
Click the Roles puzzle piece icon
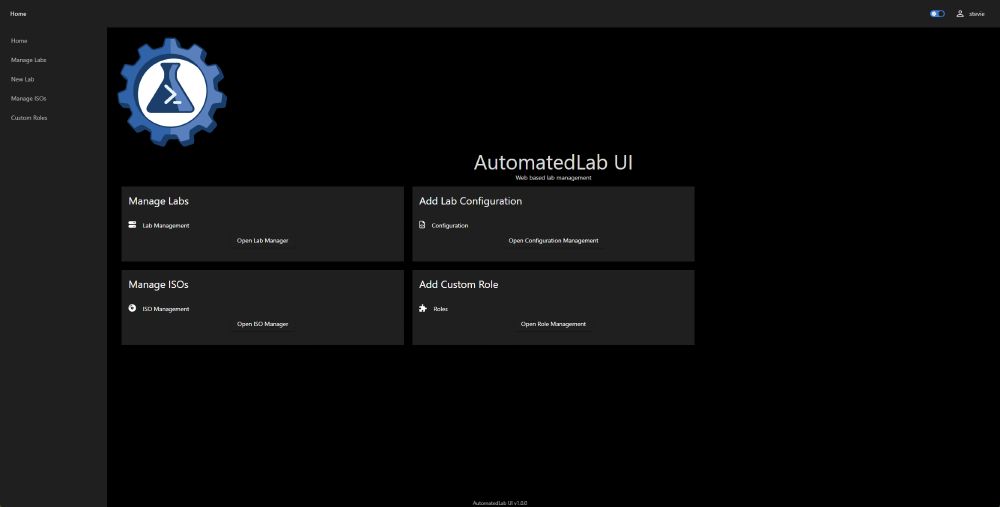tap(422, 308)
